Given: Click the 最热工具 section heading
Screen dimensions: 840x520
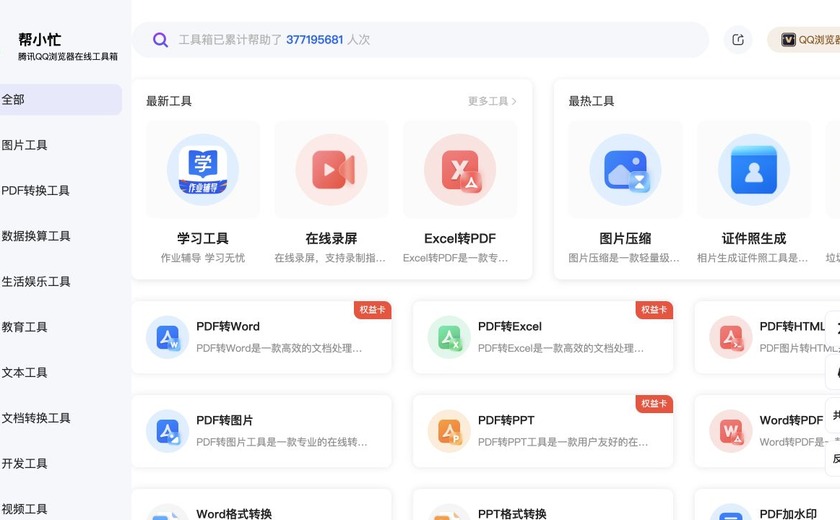Looking at the screenshot, I should click(x=591, y=101).
